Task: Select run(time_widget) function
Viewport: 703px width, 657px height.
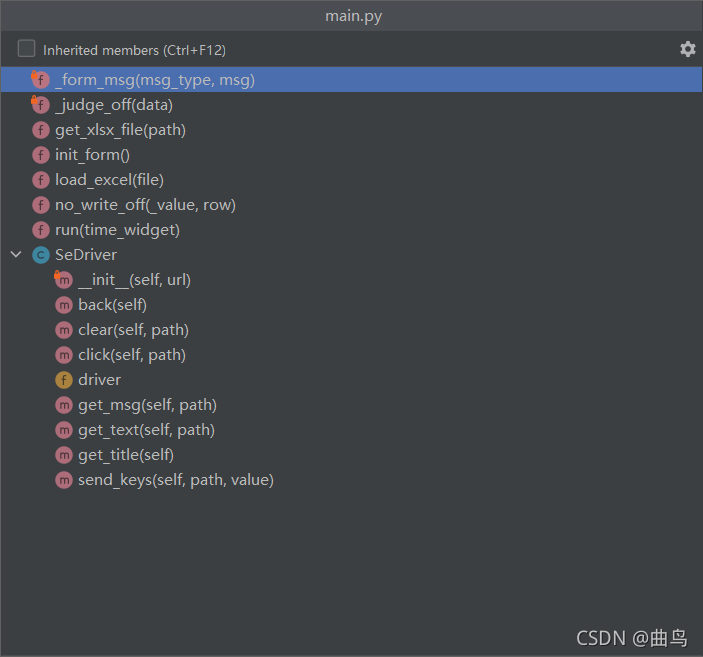Action: (x=117, y=230)
